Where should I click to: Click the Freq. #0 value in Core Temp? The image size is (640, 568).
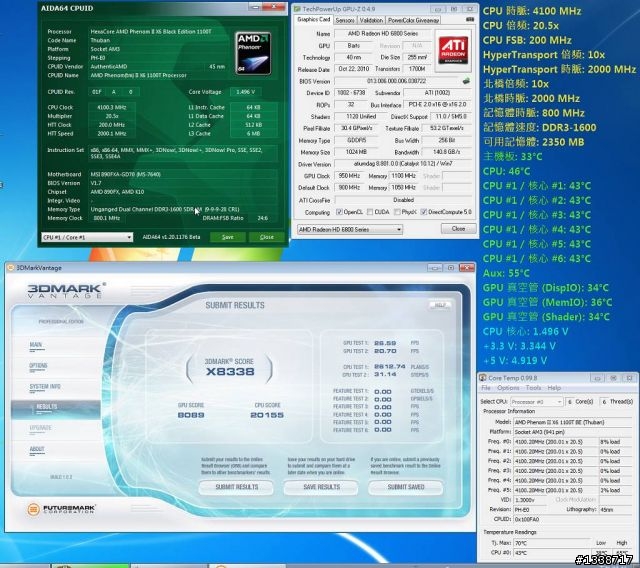click(555, 442)
